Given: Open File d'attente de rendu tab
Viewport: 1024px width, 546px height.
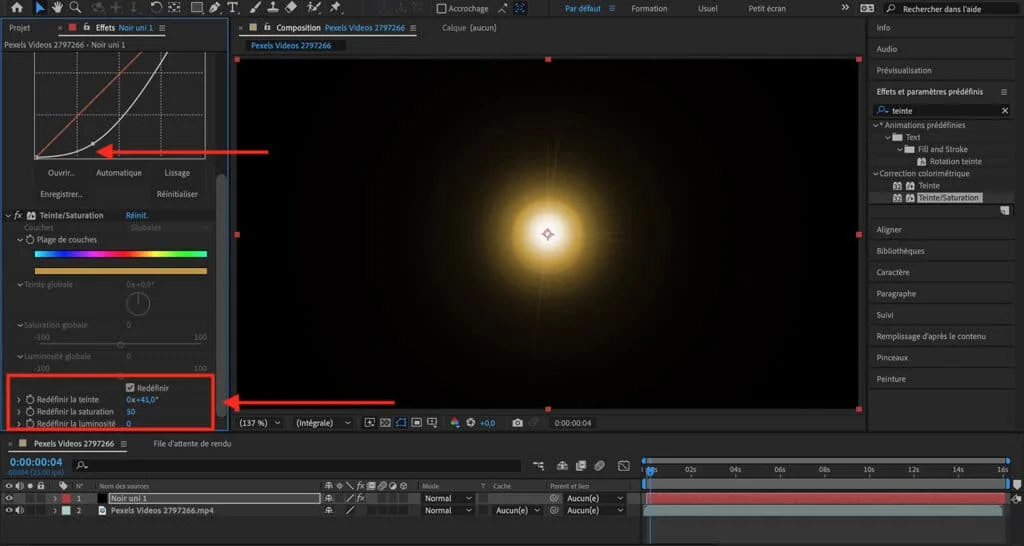Looking at the screenshot, I should (192, 444).
